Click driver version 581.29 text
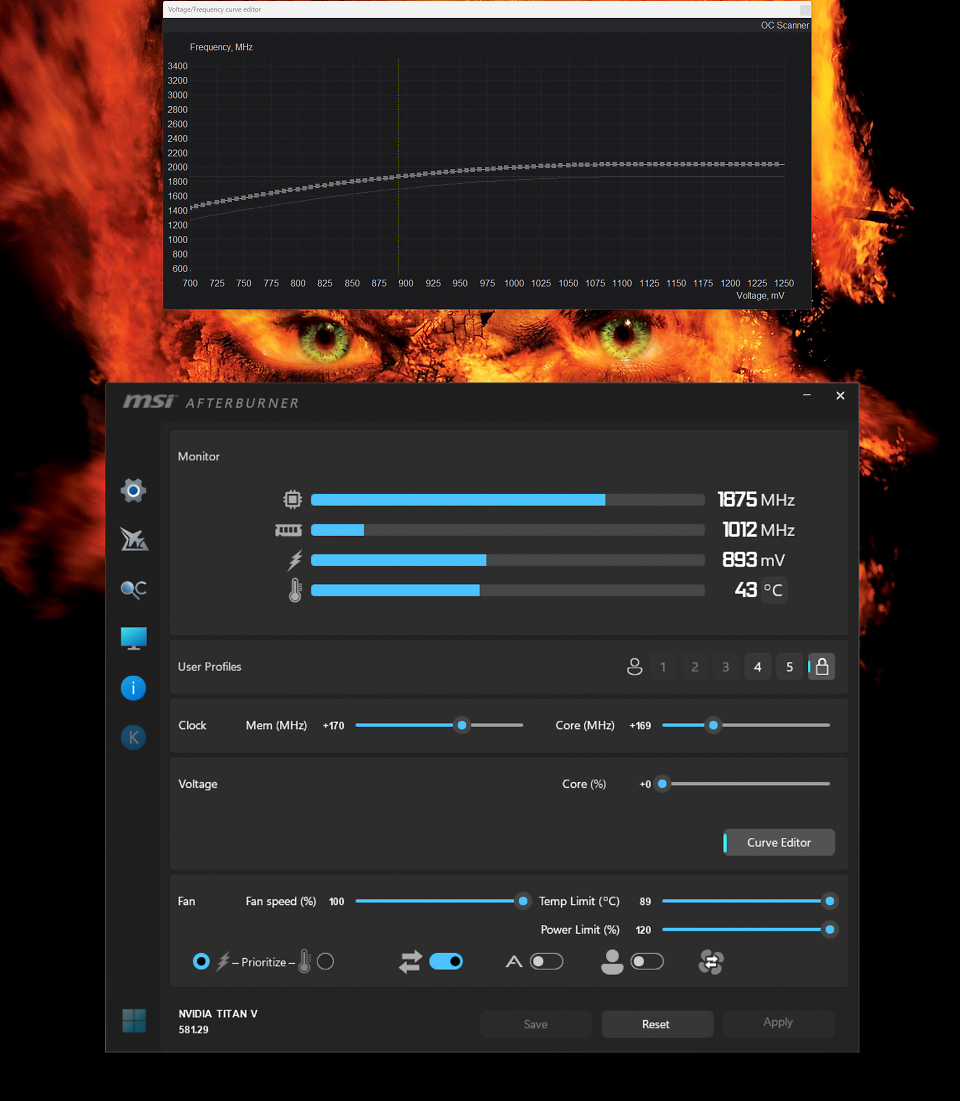This screenshot has height=1101, width=960. click(x=193, y=1029)
